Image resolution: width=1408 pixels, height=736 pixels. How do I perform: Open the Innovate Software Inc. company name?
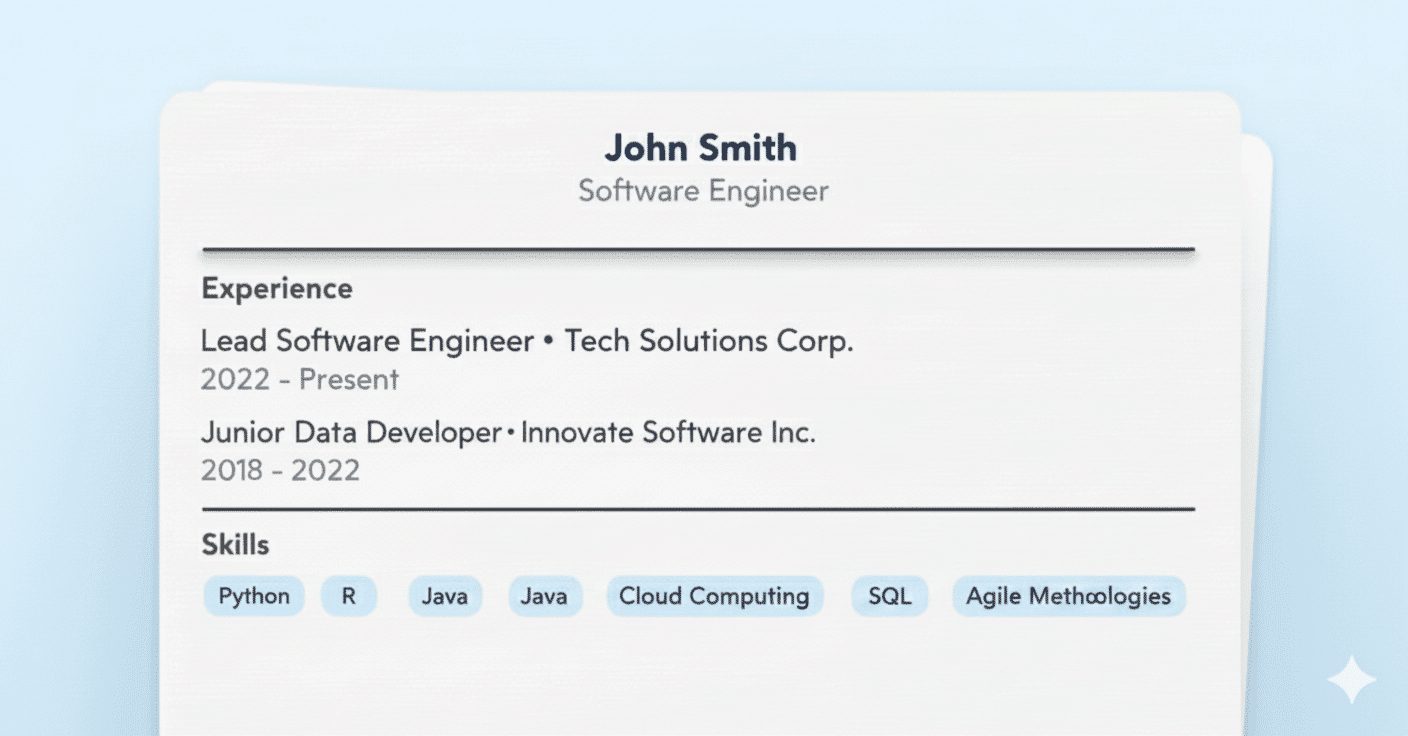[x=668, y=432]
